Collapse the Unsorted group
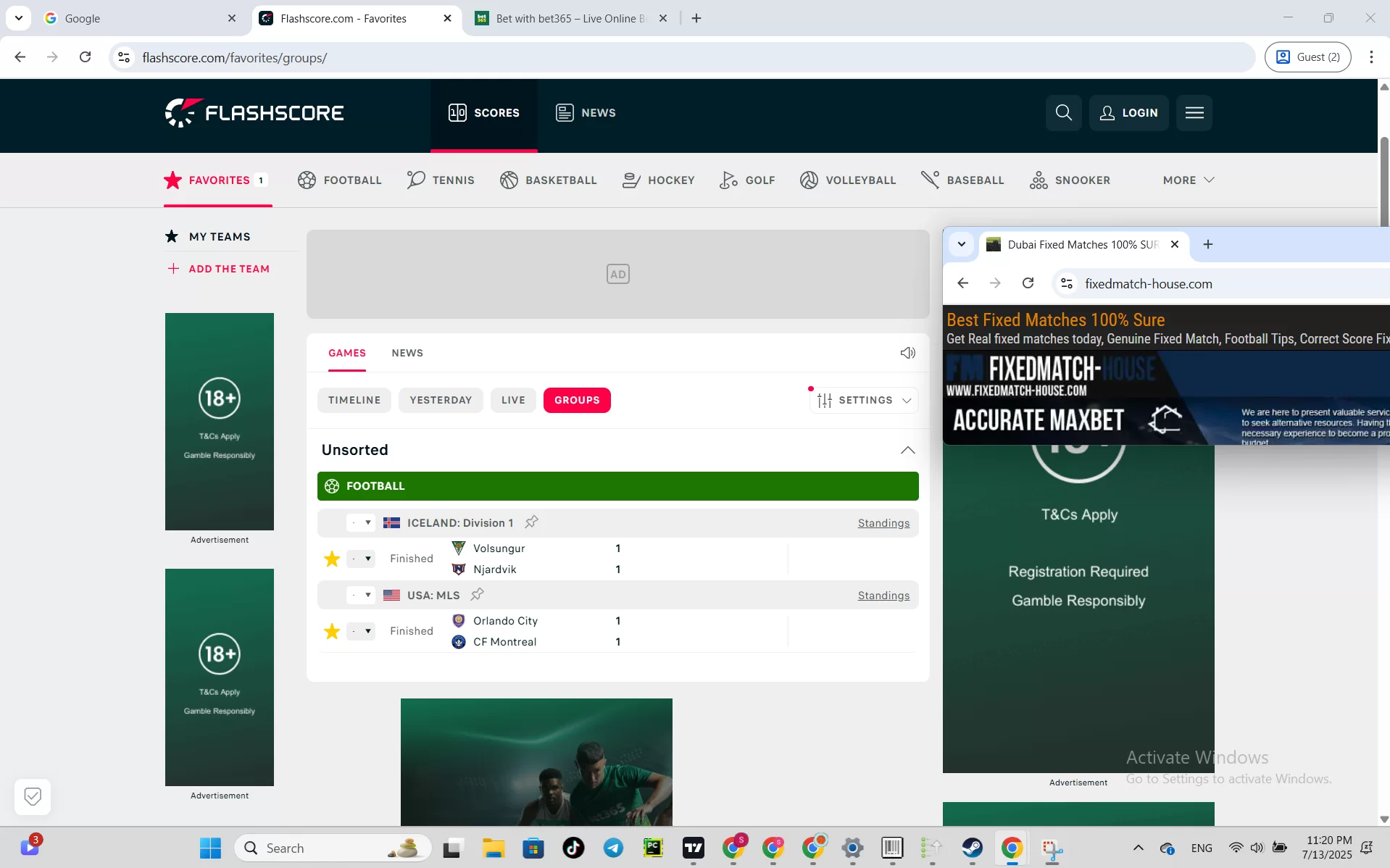Viewport: 1390px width, 868px height. tap(907, 450)
